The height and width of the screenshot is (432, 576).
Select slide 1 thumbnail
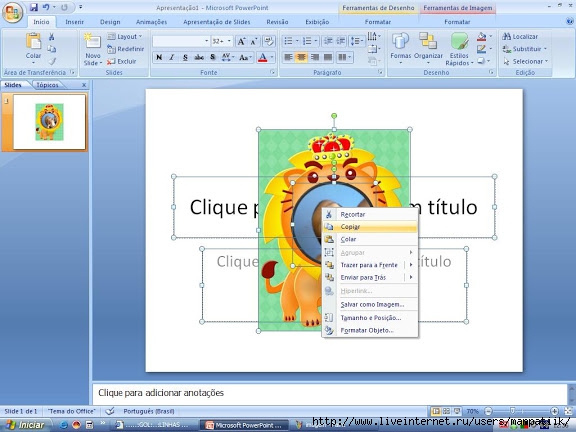point(49,122)
